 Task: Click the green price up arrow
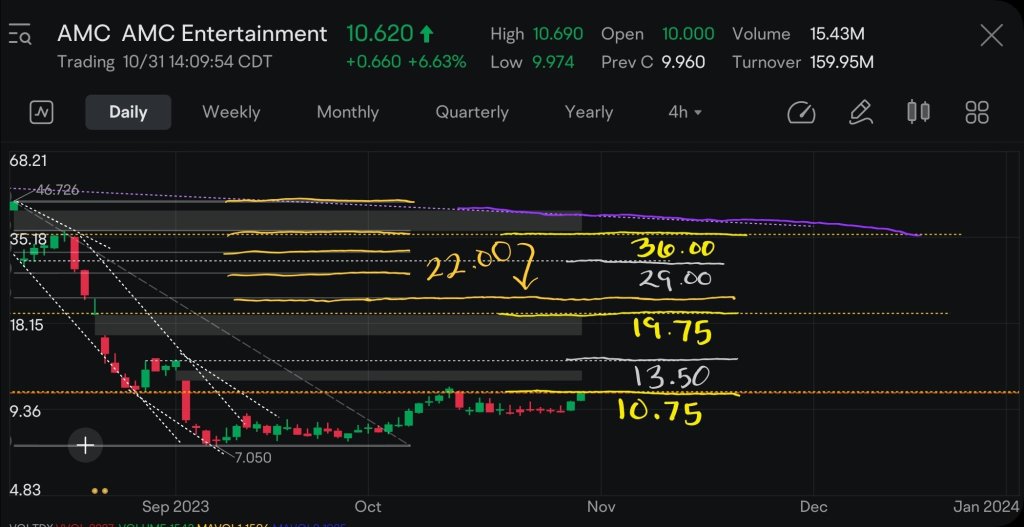[427, 33]
